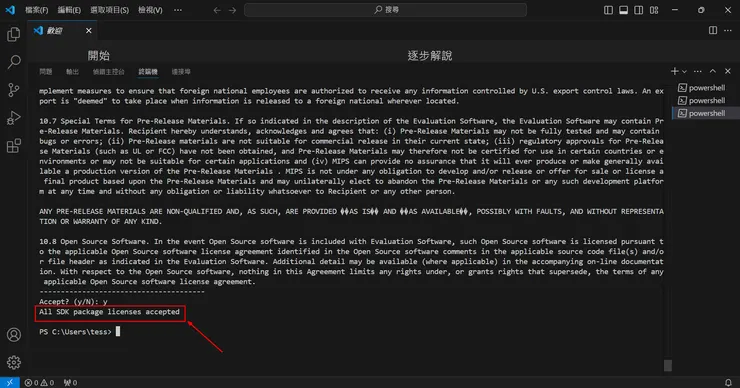Go back with the left arrow
The width and height of the screenshot is (740, 388).
point(217,10)
